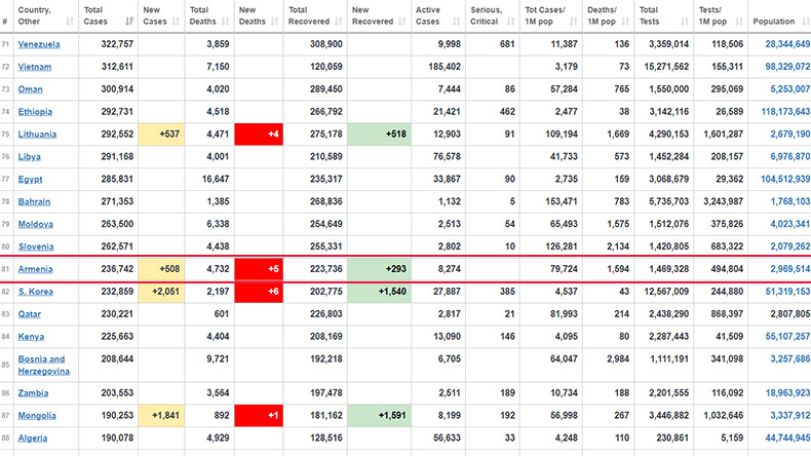Click Armenia total cases 236,742
This screenshot has height=456, width=811.
click(117, 269)
